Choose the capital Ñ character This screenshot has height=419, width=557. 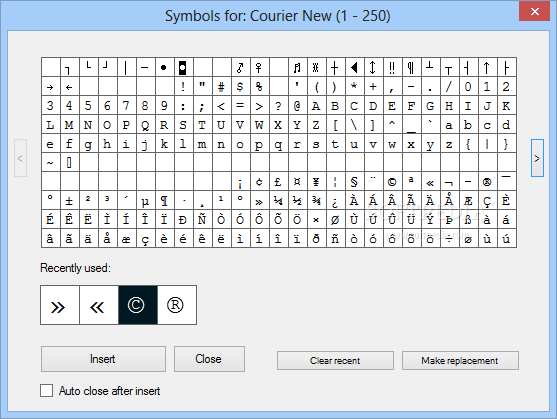(202, 220)
